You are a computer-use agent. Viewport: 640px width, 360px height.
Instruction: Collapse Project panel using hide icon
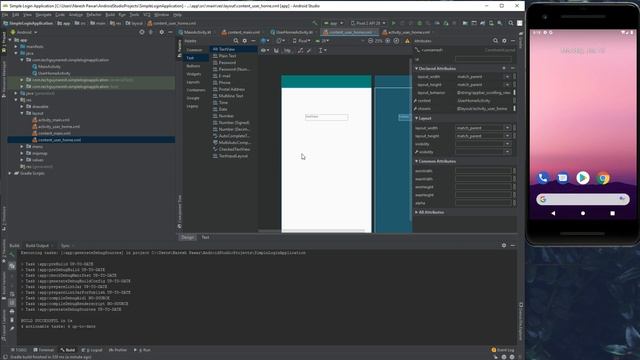(170, 32)
